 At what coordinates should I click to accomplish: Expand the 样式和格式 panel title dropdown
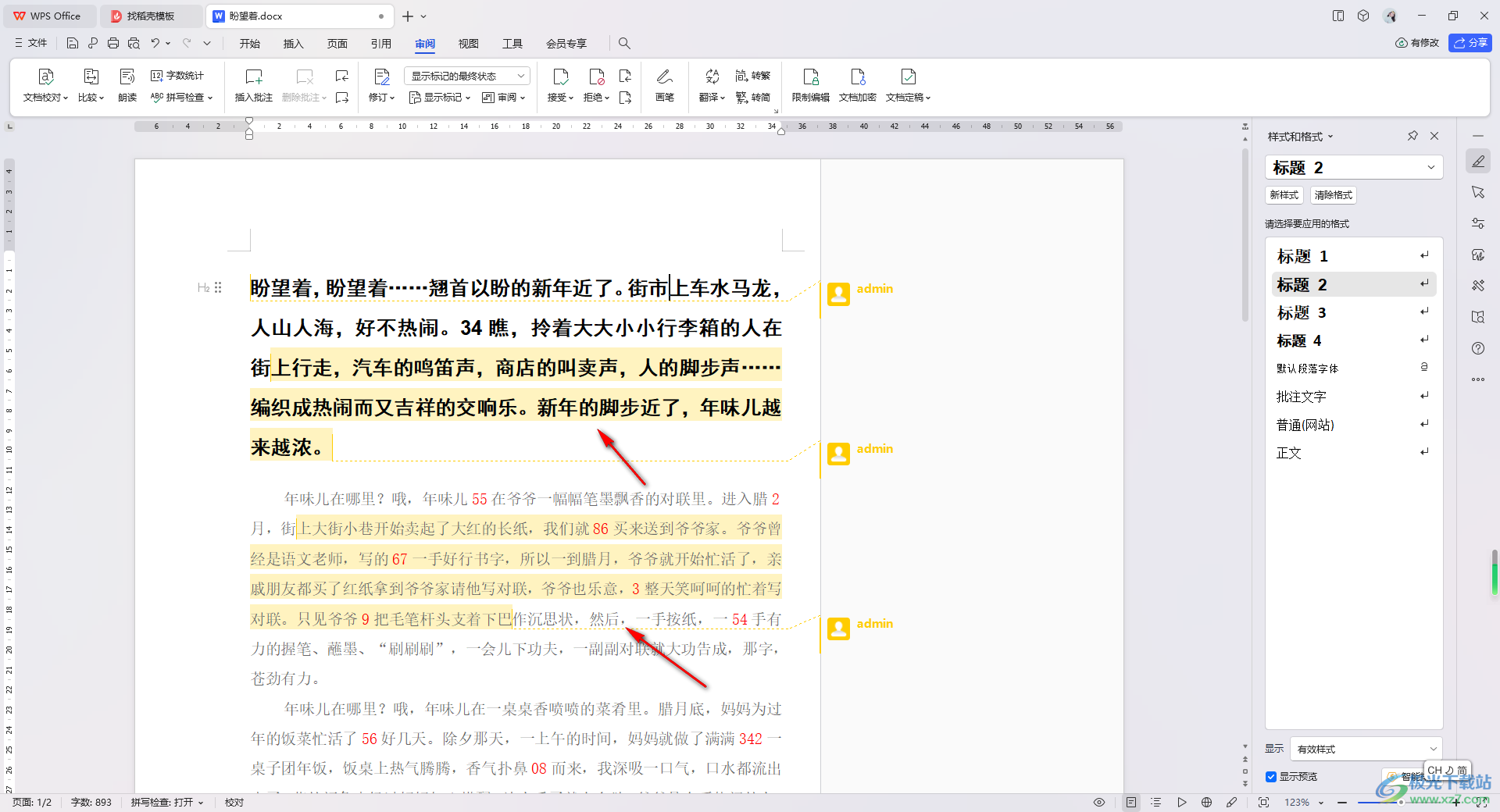(x=1330, y=137)
